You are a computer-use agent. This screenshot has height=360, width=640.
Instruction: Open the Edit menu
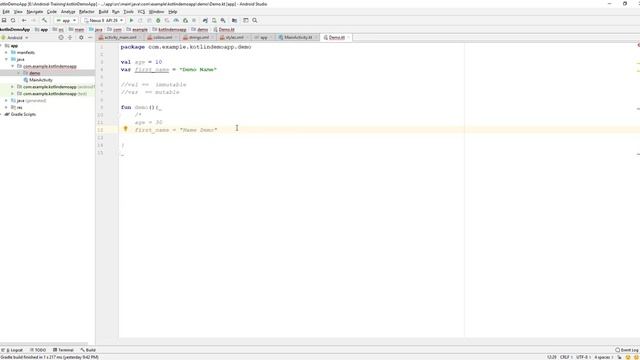5,12
